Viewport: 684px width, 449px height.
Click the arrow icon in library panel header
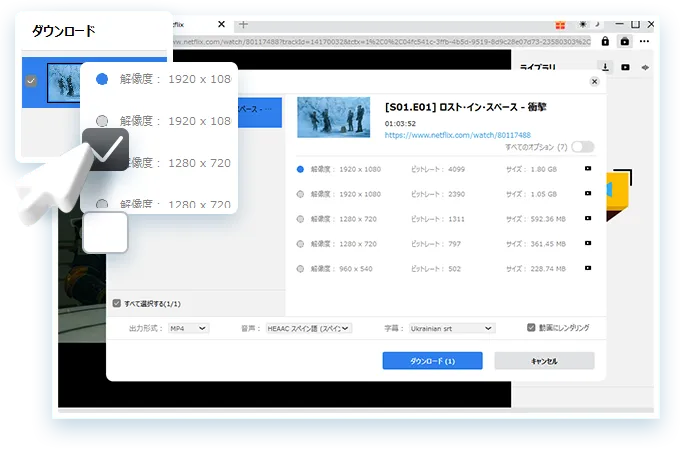tap(645, 67)
